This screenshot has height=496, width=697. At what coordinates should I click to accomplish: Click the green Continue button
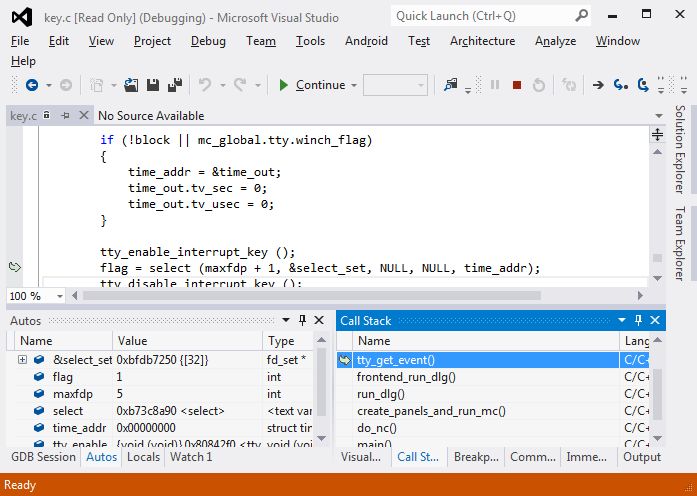coord(312,85)
